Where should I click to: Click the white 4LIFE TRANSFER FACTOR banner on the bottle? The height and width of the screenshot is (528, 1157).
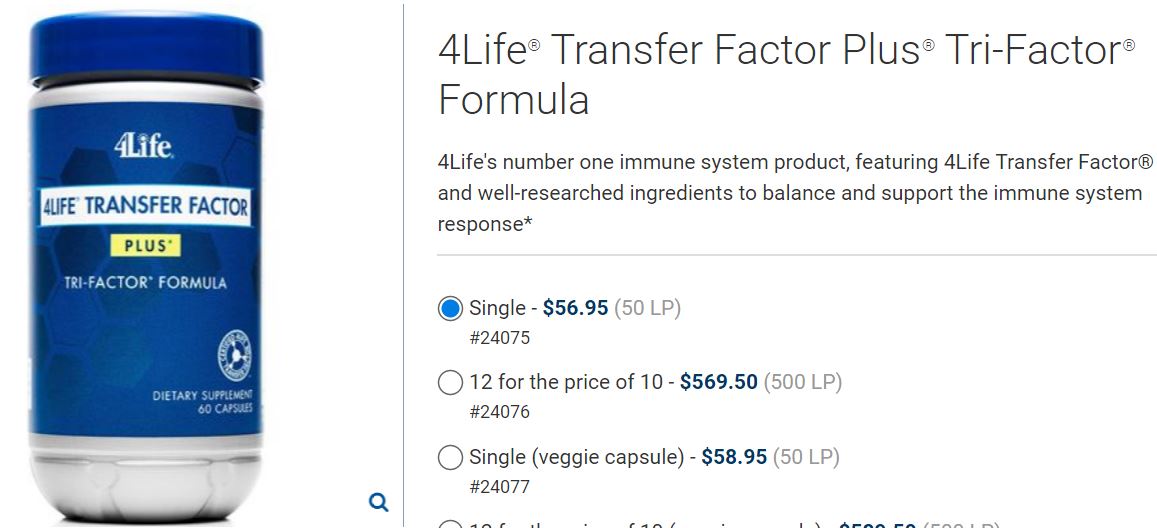pyautogui.click(x=145, y=207)
